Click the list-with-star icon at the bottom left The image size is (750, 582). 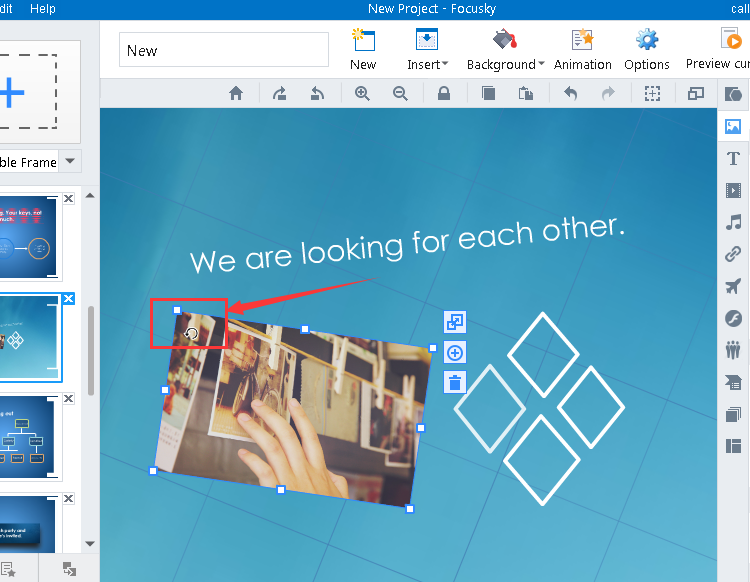point(8,570)
